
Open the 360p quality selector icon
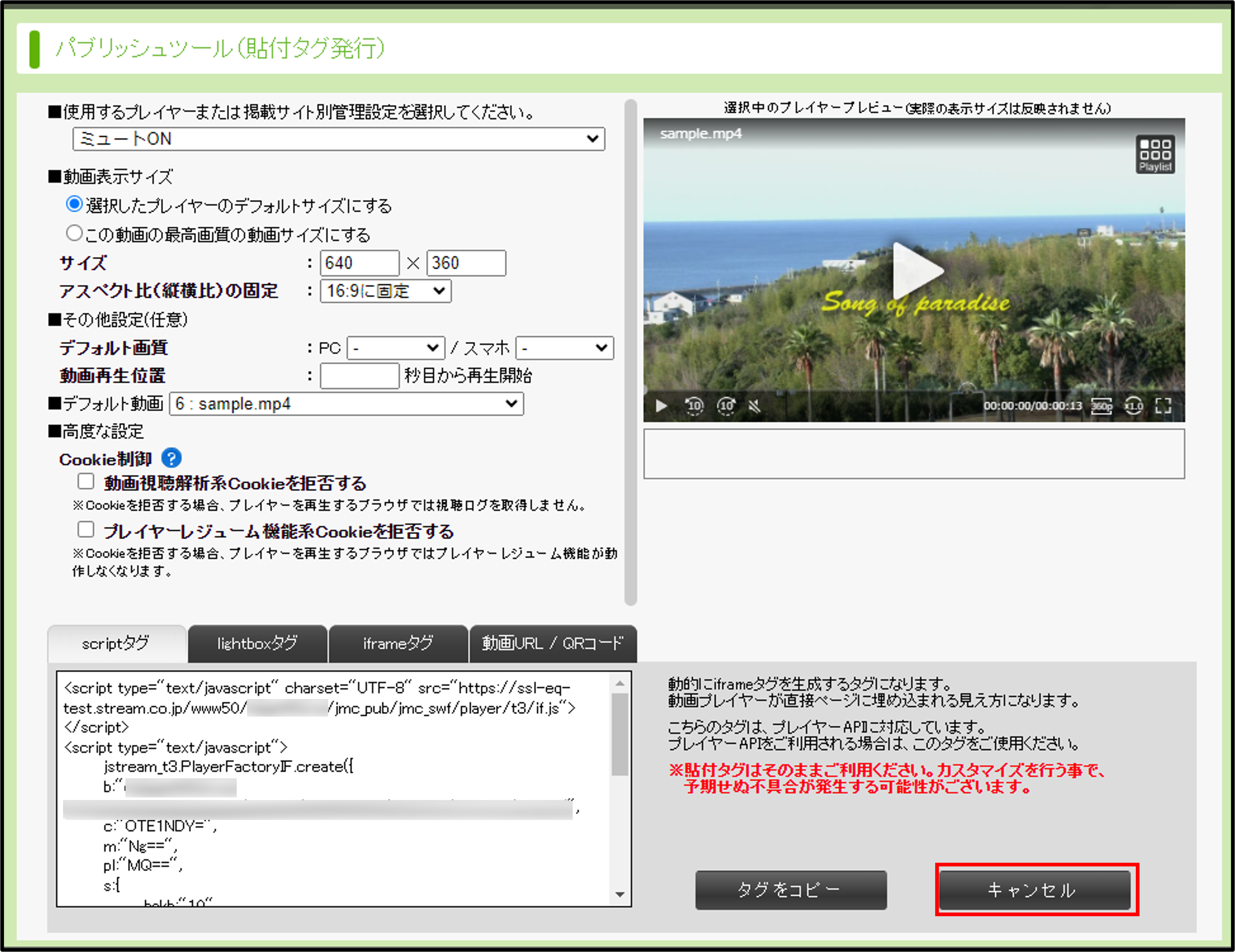1101,406
